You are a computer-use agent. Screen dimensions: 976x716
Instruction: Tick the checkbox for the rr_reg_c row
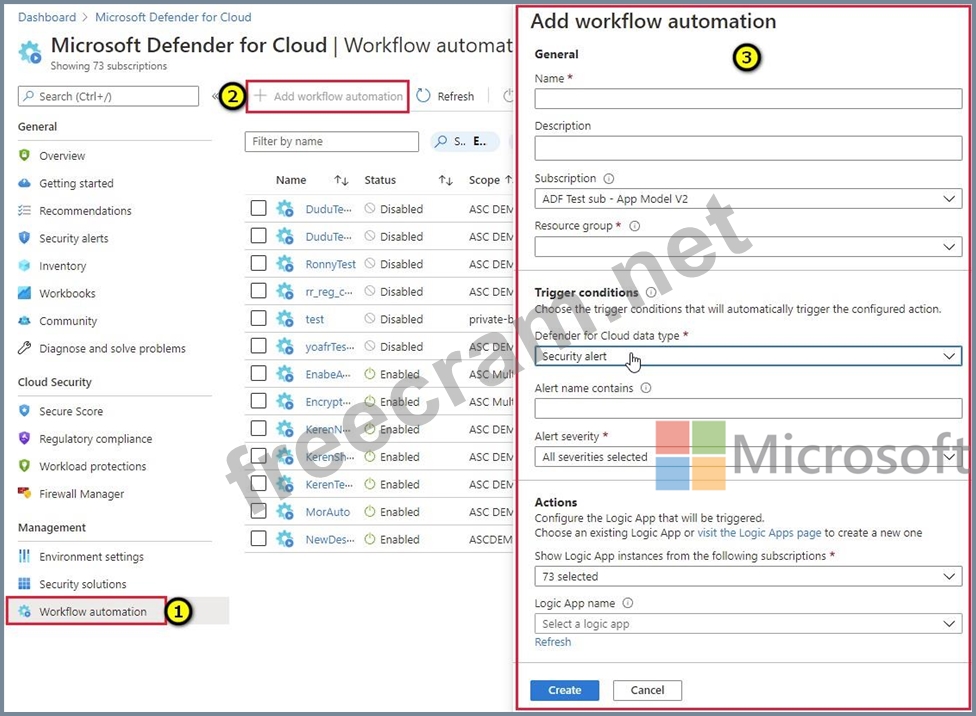click(258, 291)
